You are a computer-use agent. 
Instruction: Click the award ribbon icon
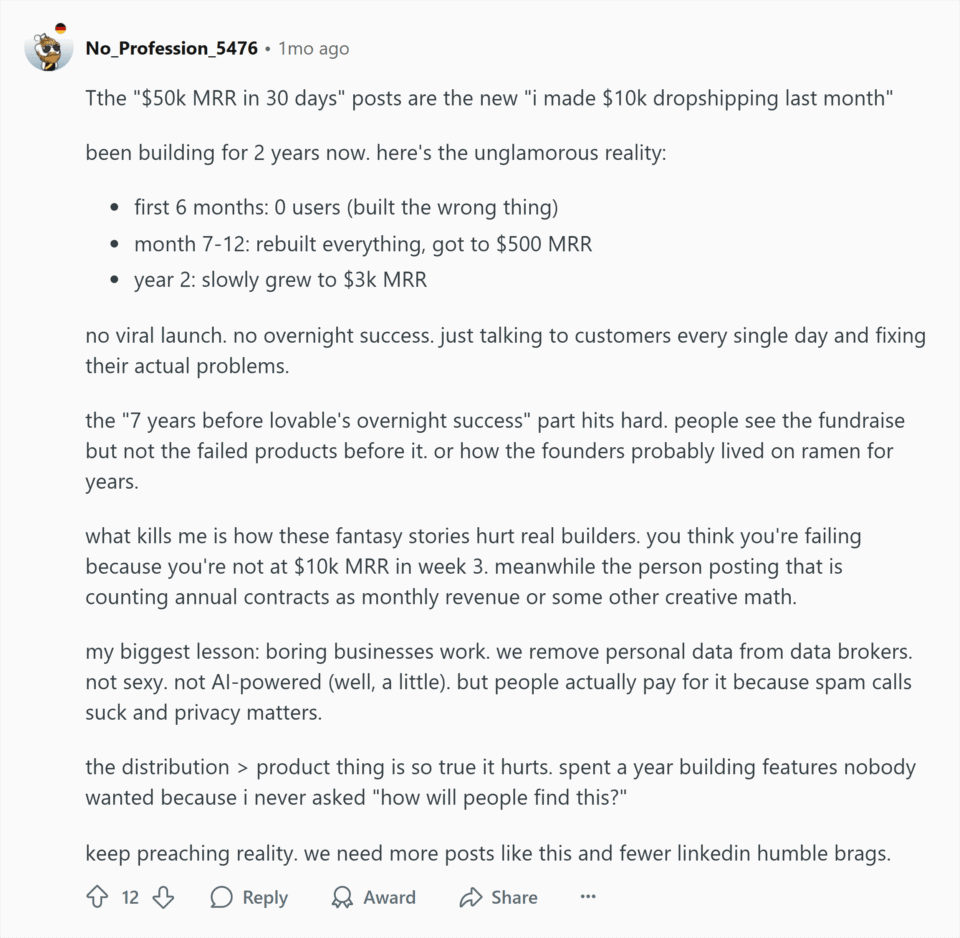(341, 897)
